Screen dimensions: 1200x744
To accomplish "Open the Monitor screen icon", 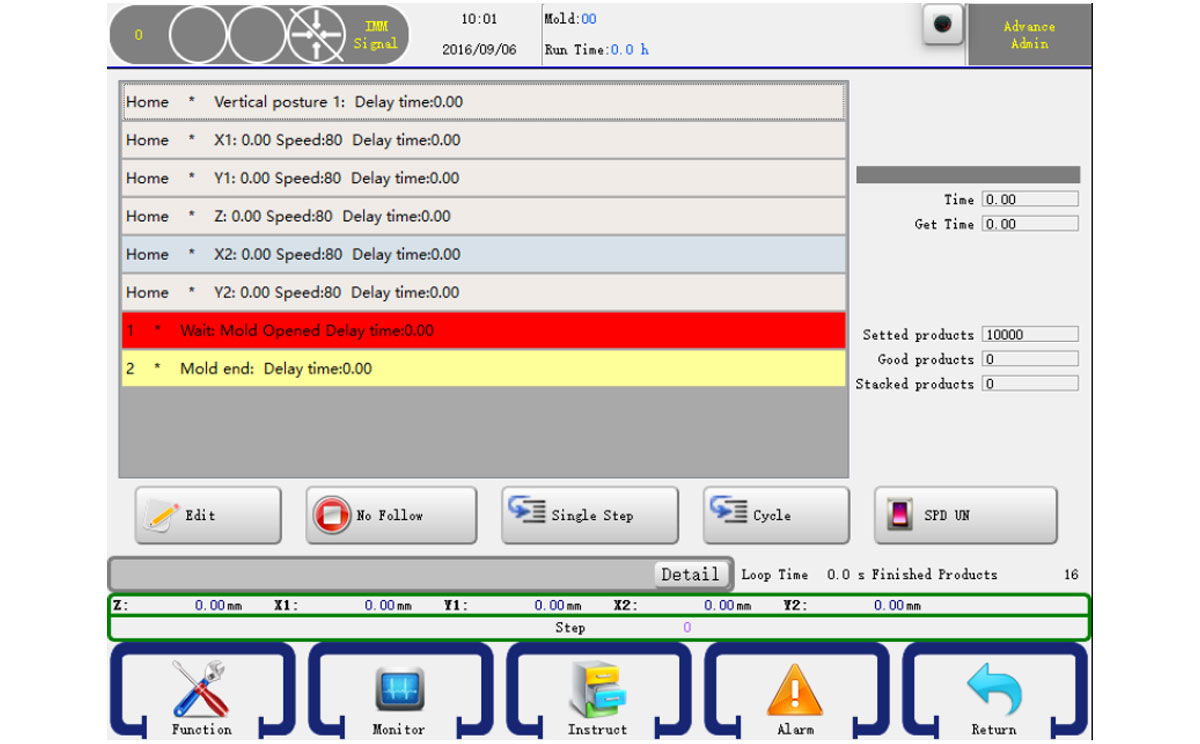I will [x=399, y=688].
